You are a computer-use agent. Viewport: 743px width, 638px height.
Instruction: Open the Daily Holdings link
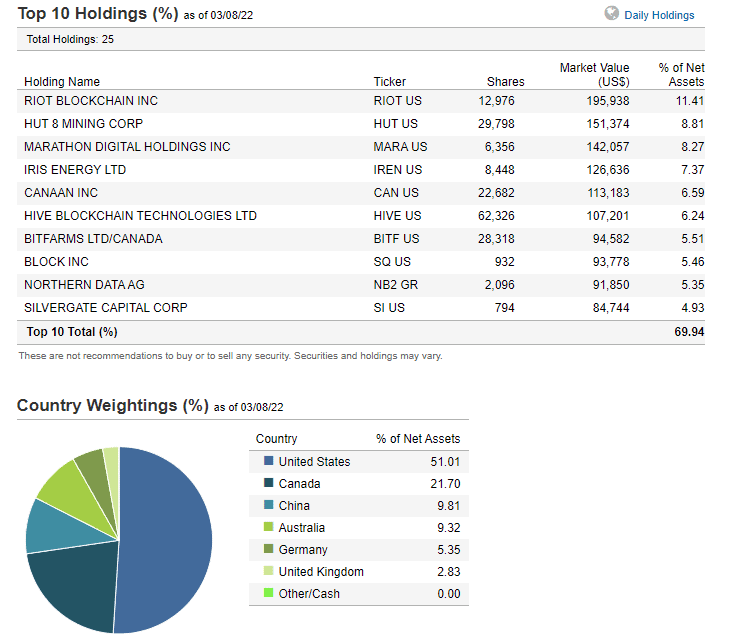659,15
